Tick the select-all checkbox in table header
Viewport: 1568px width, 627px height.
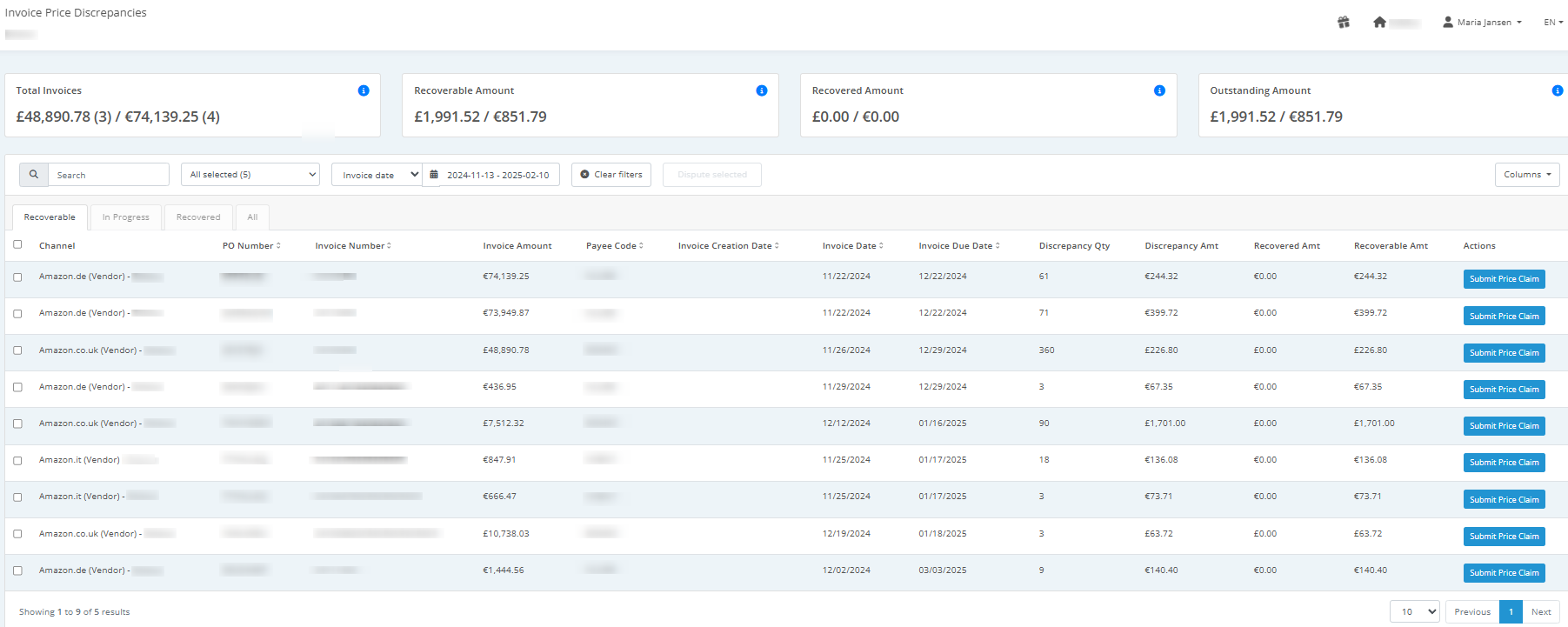[17, 244]
